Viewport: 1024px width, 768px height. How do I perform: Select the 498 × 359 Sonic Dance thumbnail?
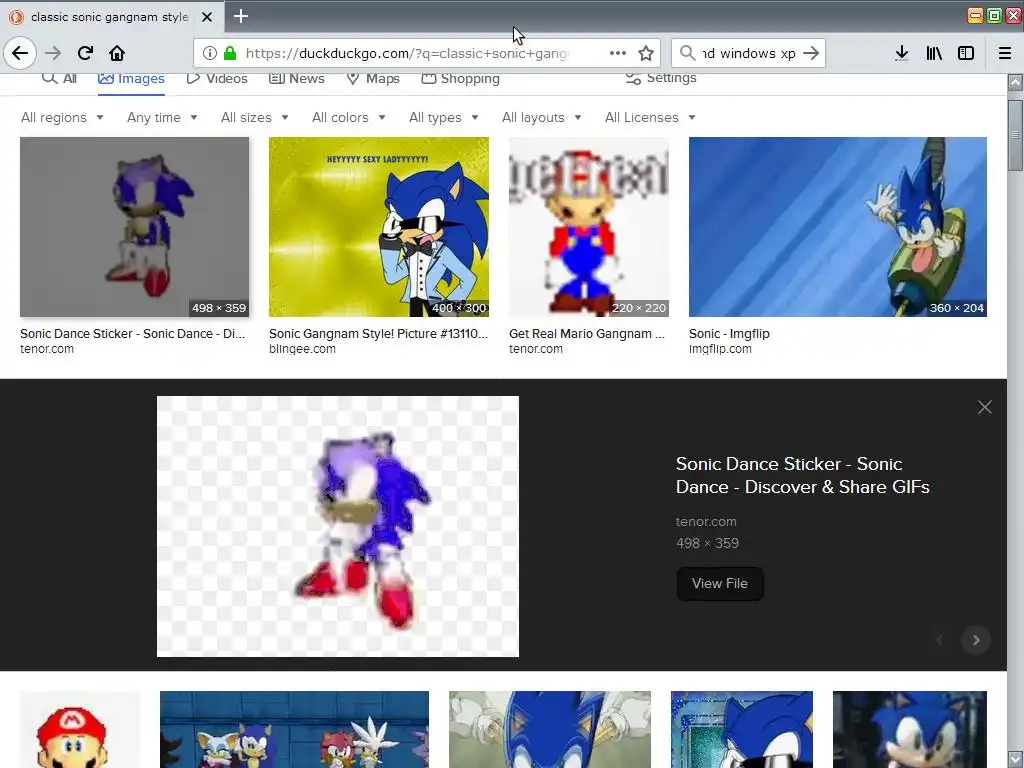(135, 227)
